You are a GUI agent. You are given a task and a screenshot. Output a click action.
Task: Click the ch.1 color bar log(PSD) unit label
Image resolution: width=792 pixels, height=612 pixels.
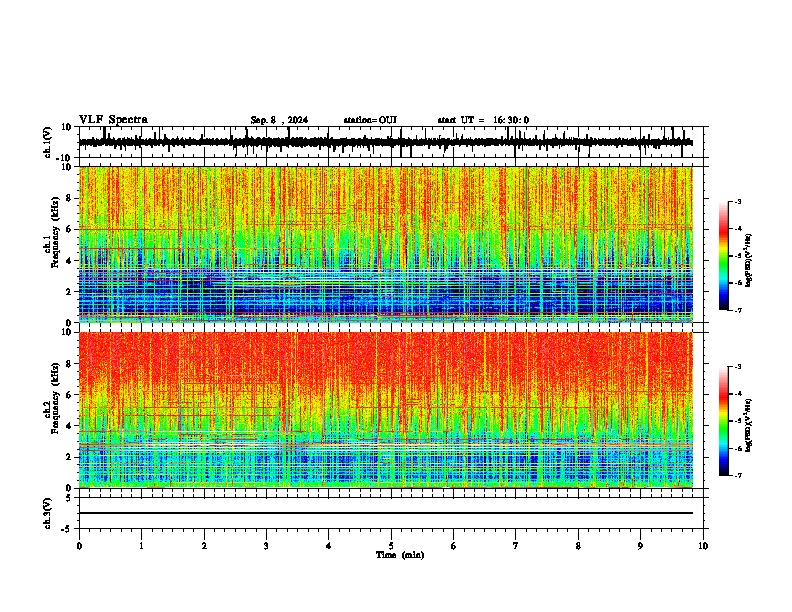pos(749,261)
